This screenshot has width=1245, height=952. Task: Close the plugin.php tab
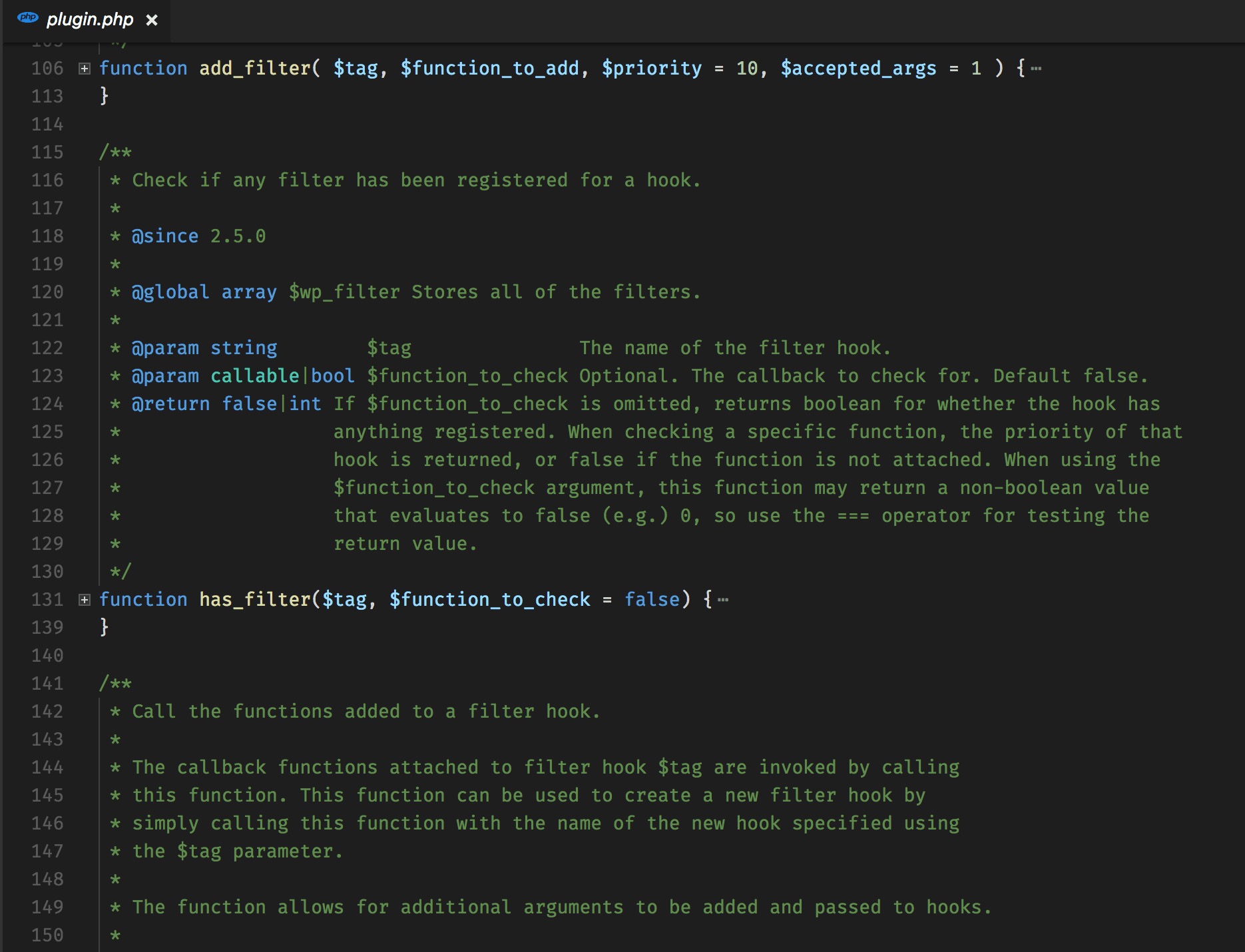pos(152,20)
